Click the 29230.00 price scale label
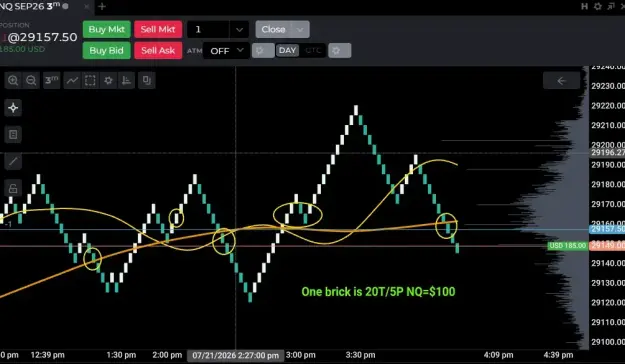 pos(608,86)
